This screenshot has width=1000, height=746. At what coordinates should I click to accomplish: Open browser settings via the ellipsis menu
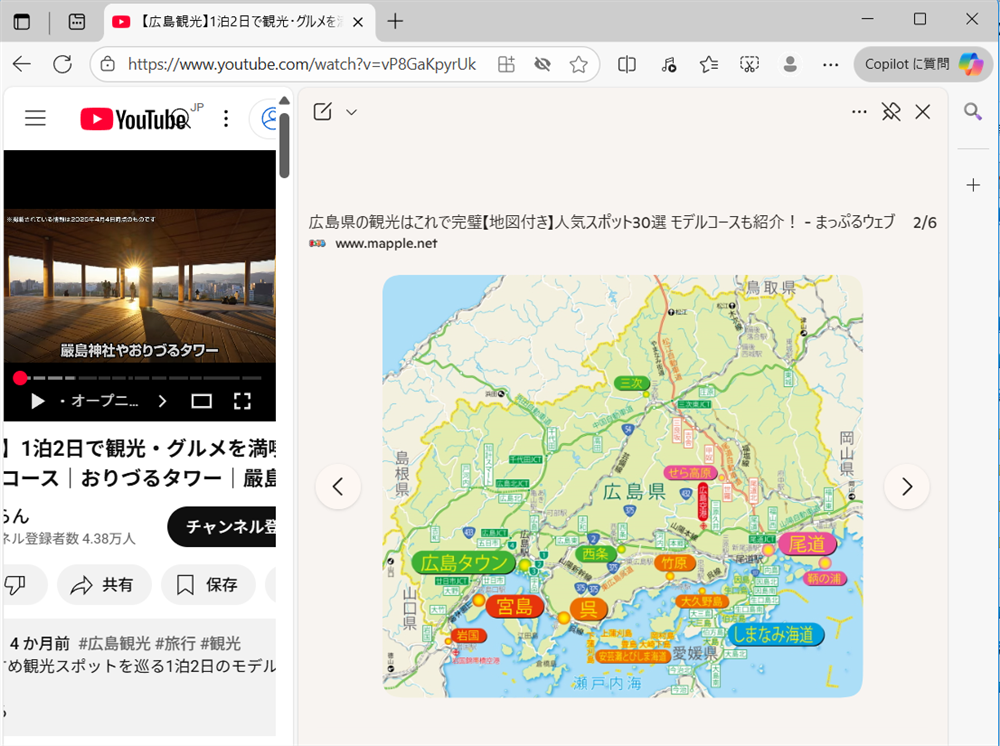pos(830,63)
